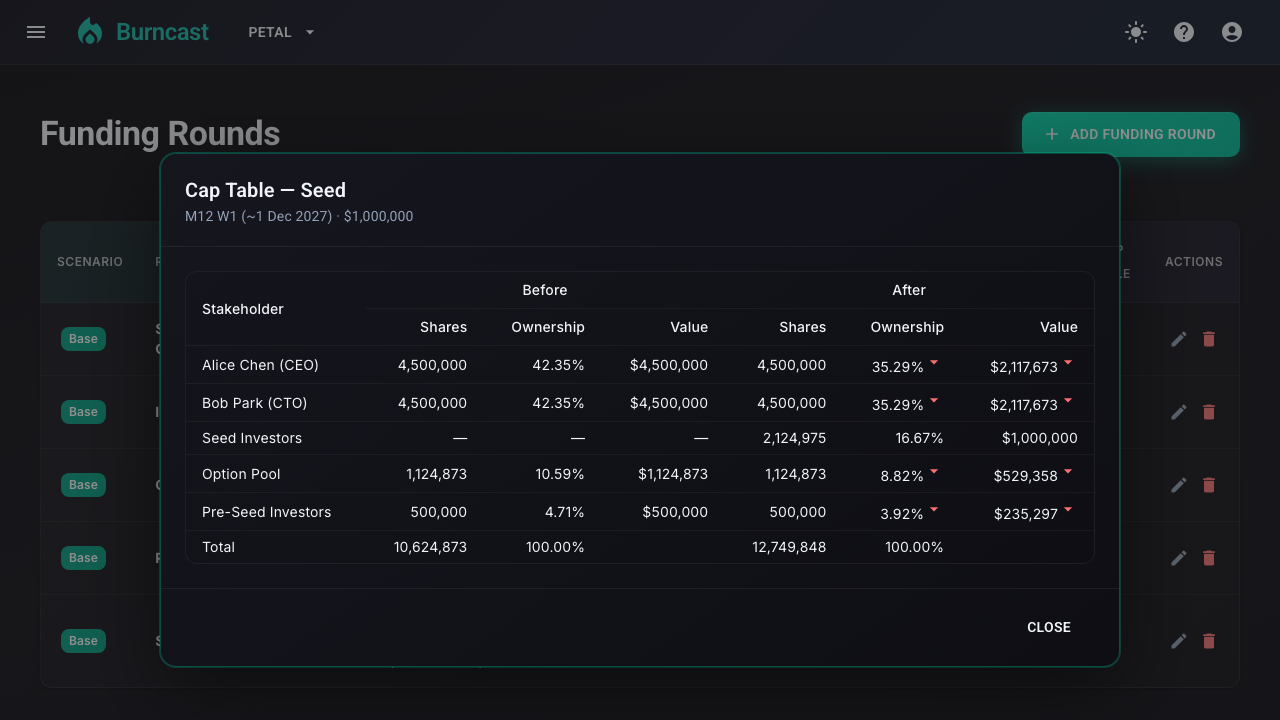
Task: Click Pre-Seed Investors after value $235,297
Action: click(1026, 514)
